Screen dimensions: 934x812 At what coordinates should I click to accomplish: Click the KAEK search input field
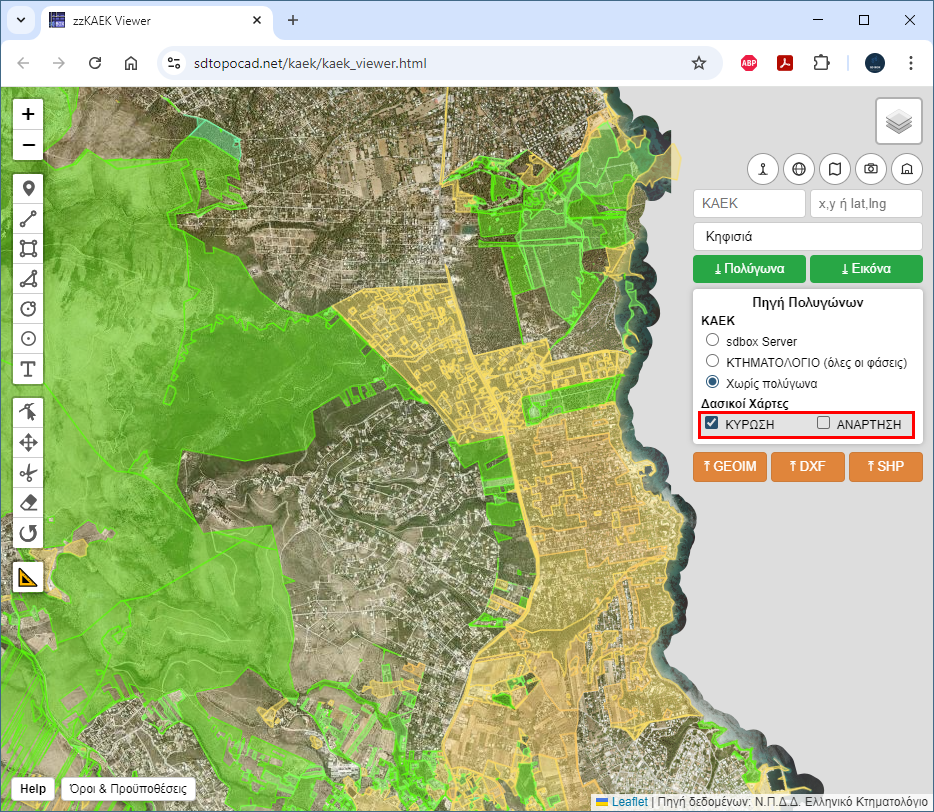point(749,203)
